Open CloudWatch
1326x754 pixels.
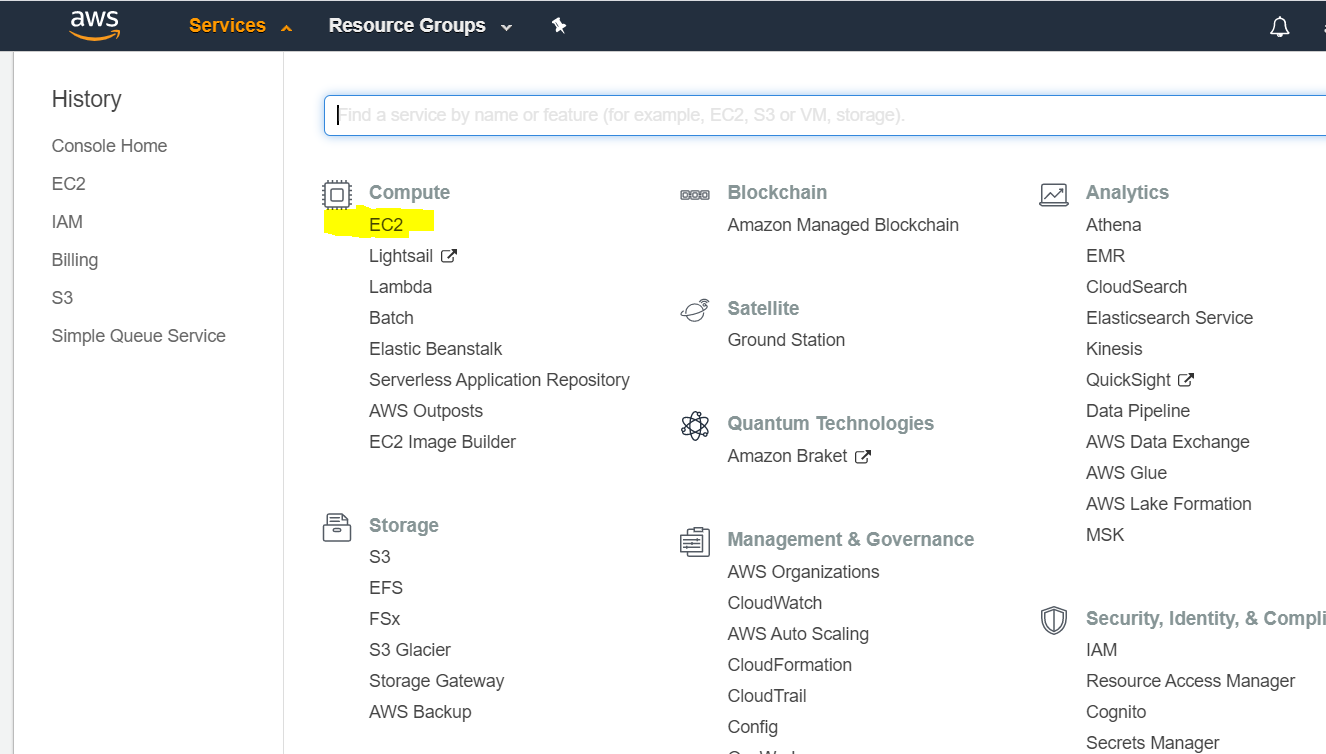pos(775,603)
